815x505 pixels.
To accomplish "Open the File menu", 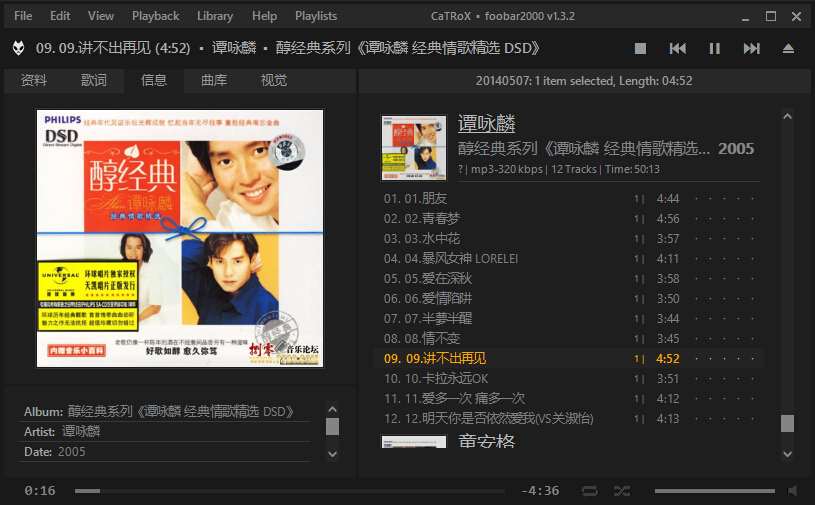I will click(23, 16).
